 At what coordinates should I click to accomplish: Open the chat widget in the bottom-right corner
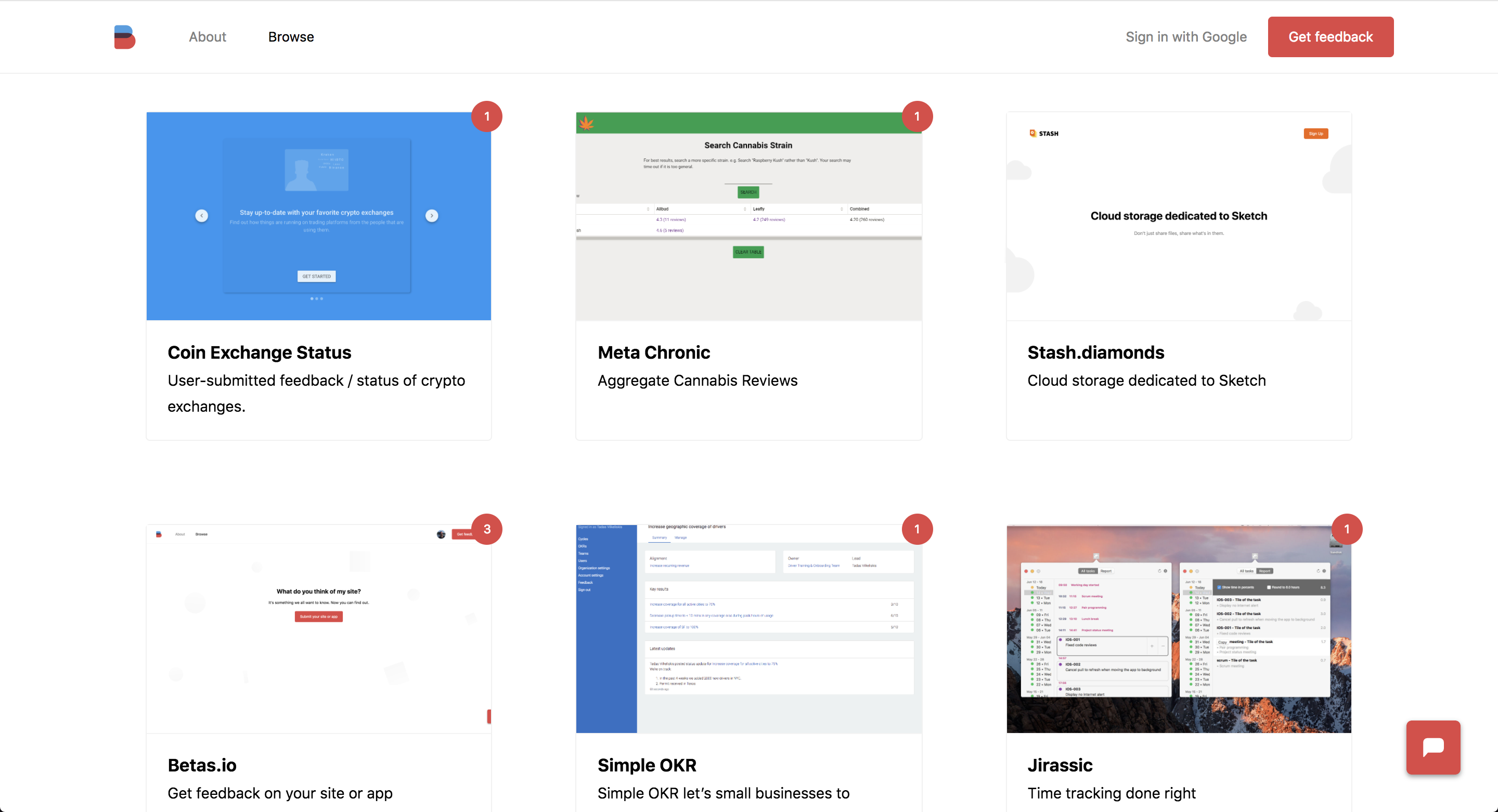[1433, 748]
